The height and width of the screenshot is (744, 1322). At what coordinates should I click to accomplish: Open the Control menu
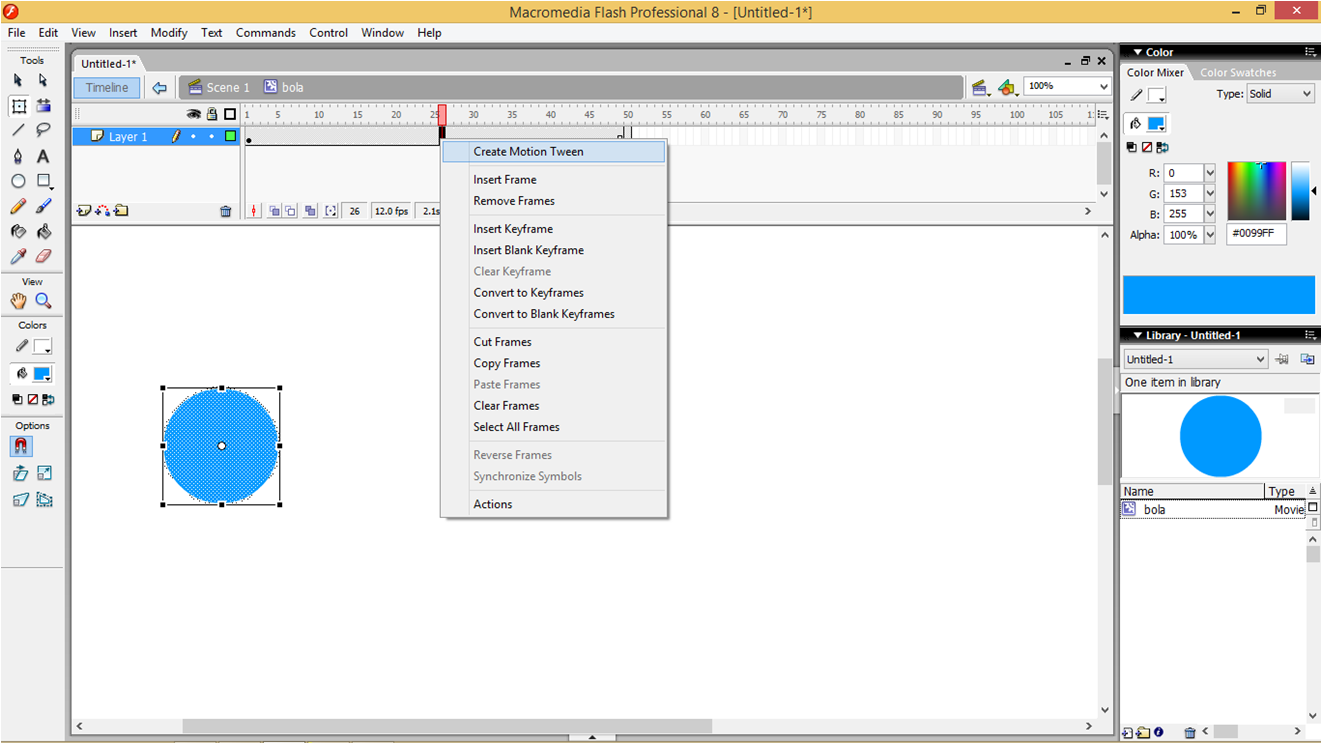click(328, 33)
